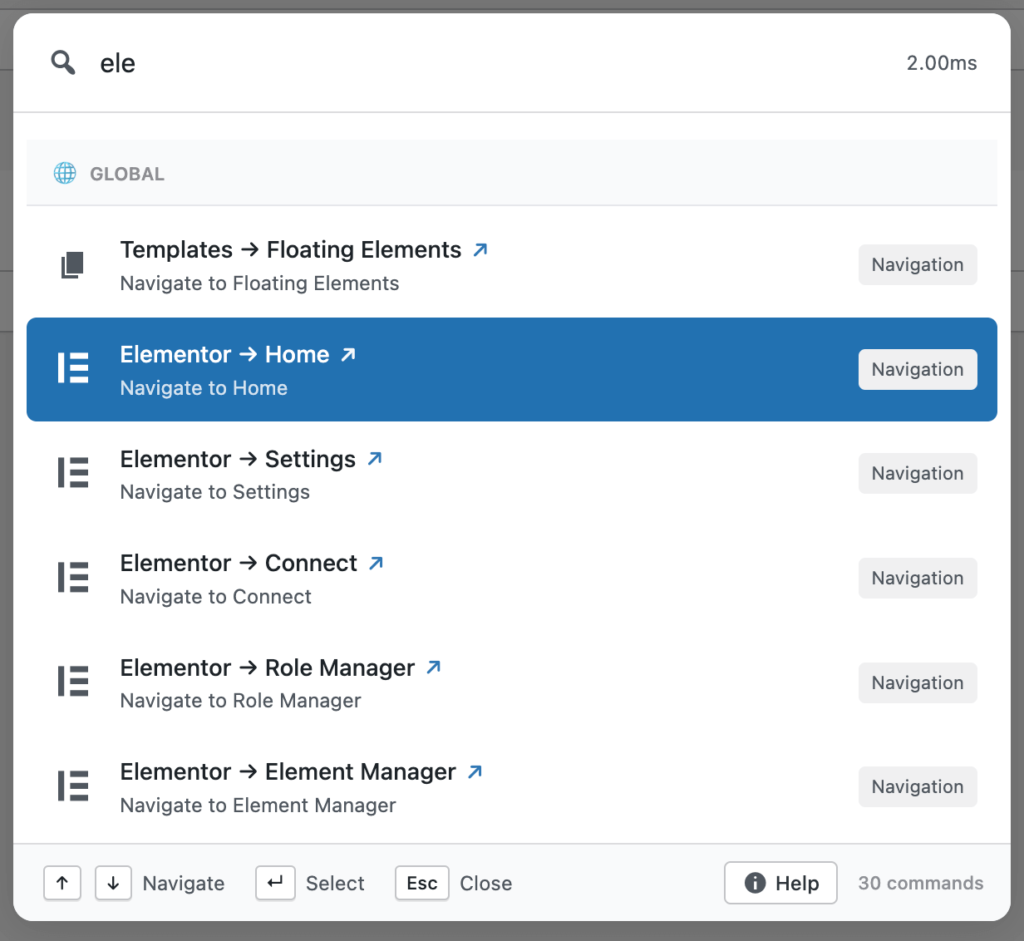
Task: Click the info icon inside the Help button
Action: coord(756,883)
